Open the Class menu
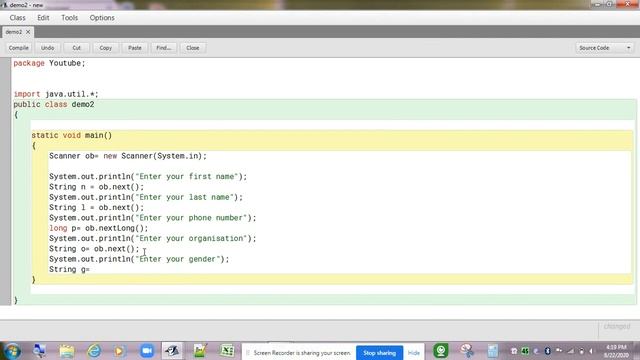 18,18
